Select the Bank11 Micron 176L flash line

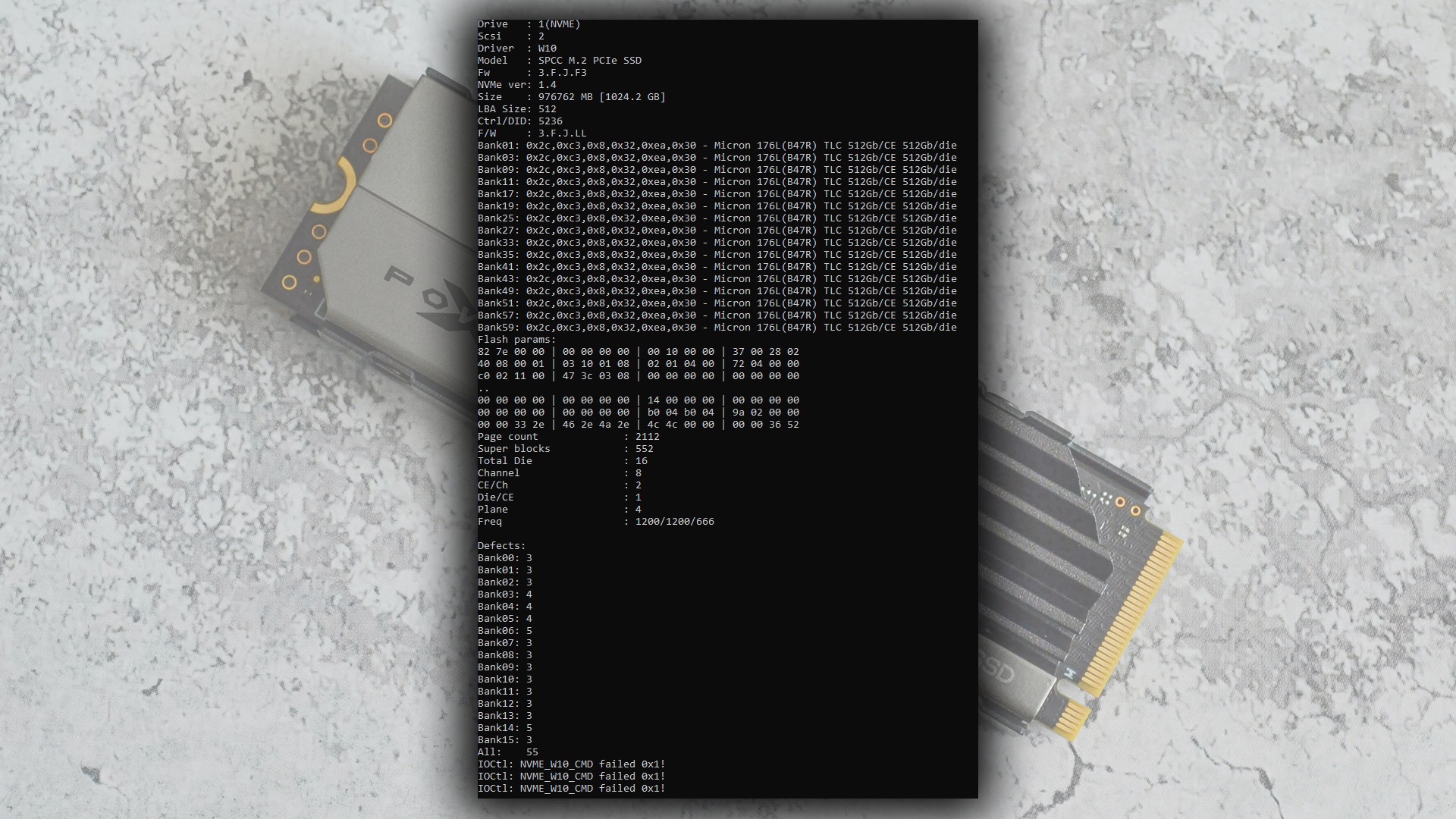(x=717, y=182)
